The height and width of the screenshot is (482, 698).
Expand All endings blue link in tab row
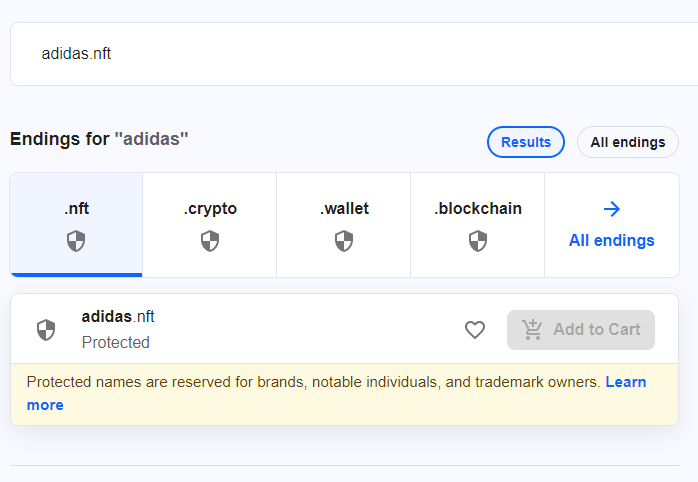(x=612, y=240)
